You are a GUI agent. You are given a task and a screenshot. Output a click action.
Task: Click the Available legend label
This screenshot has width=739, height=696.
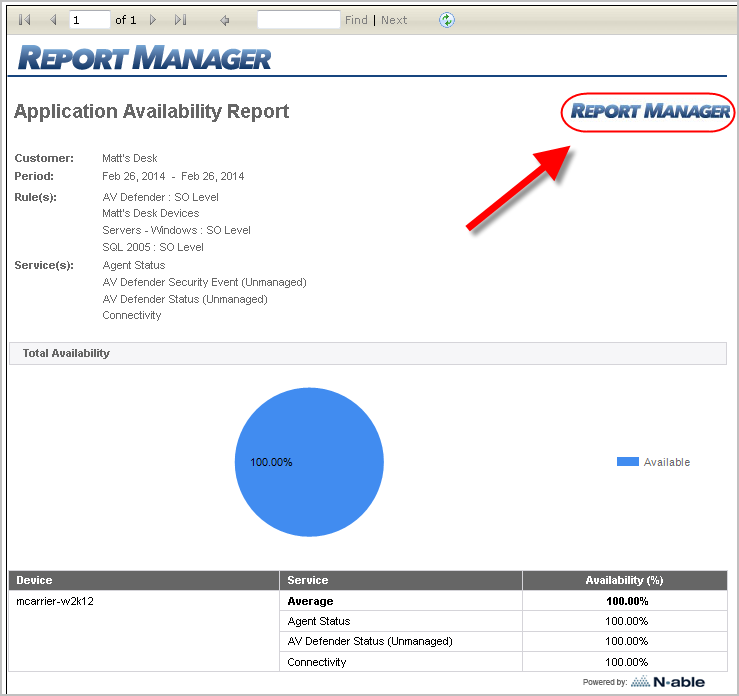[x=667, y=462]
